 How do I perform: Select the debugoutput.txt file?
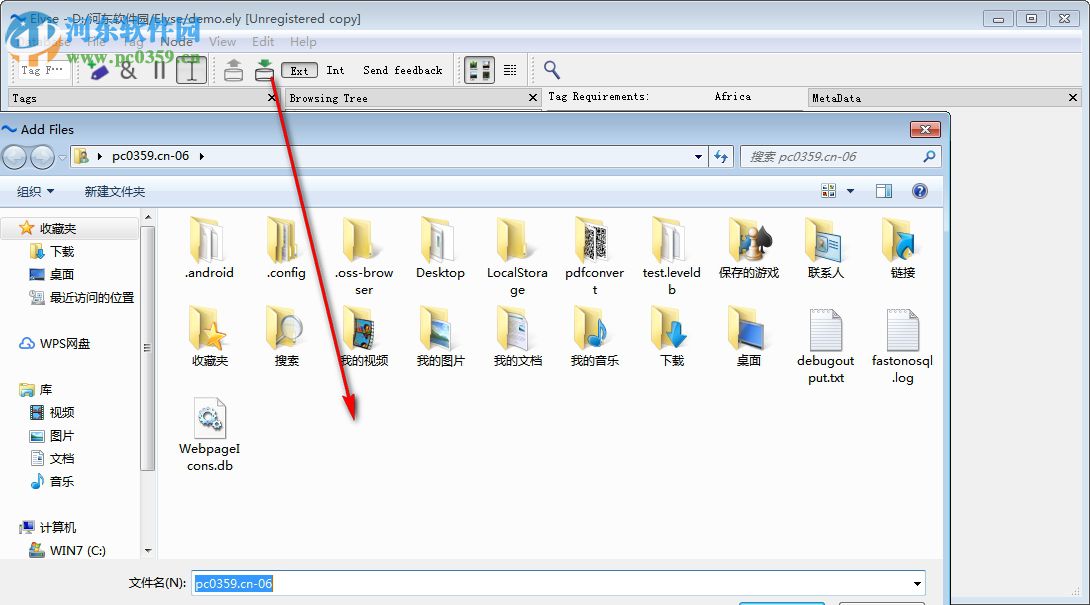pyautogui.click(x=825, y=346)
